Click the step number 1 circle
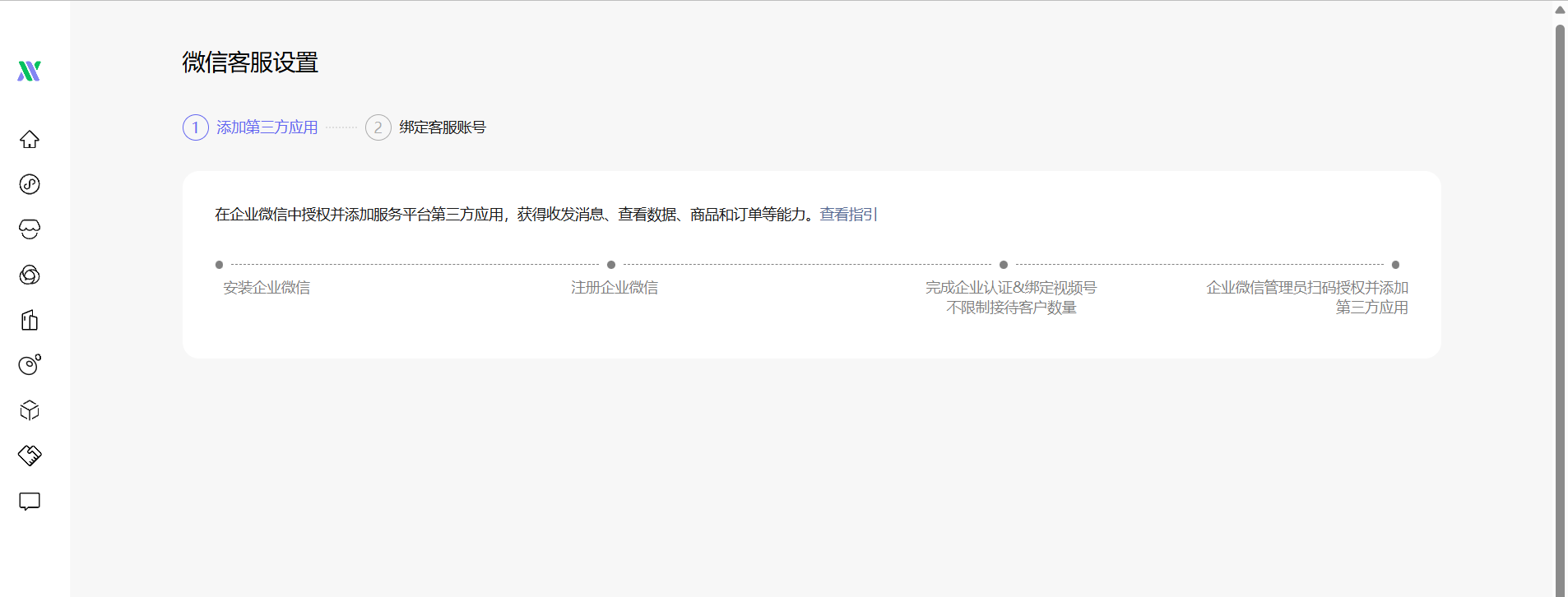1568x597 pixels. point(196,127)
